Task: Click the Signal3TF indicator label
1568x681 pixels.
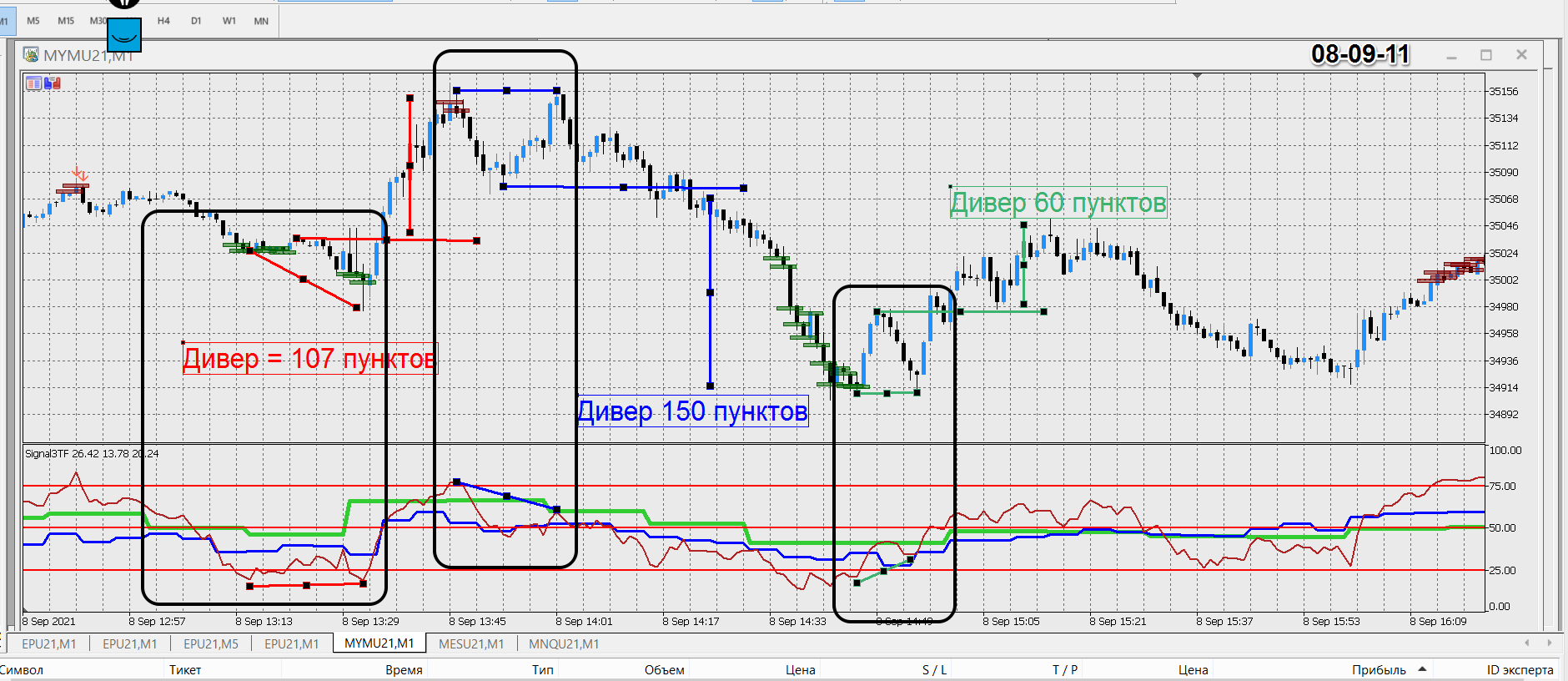Action: 92,453
